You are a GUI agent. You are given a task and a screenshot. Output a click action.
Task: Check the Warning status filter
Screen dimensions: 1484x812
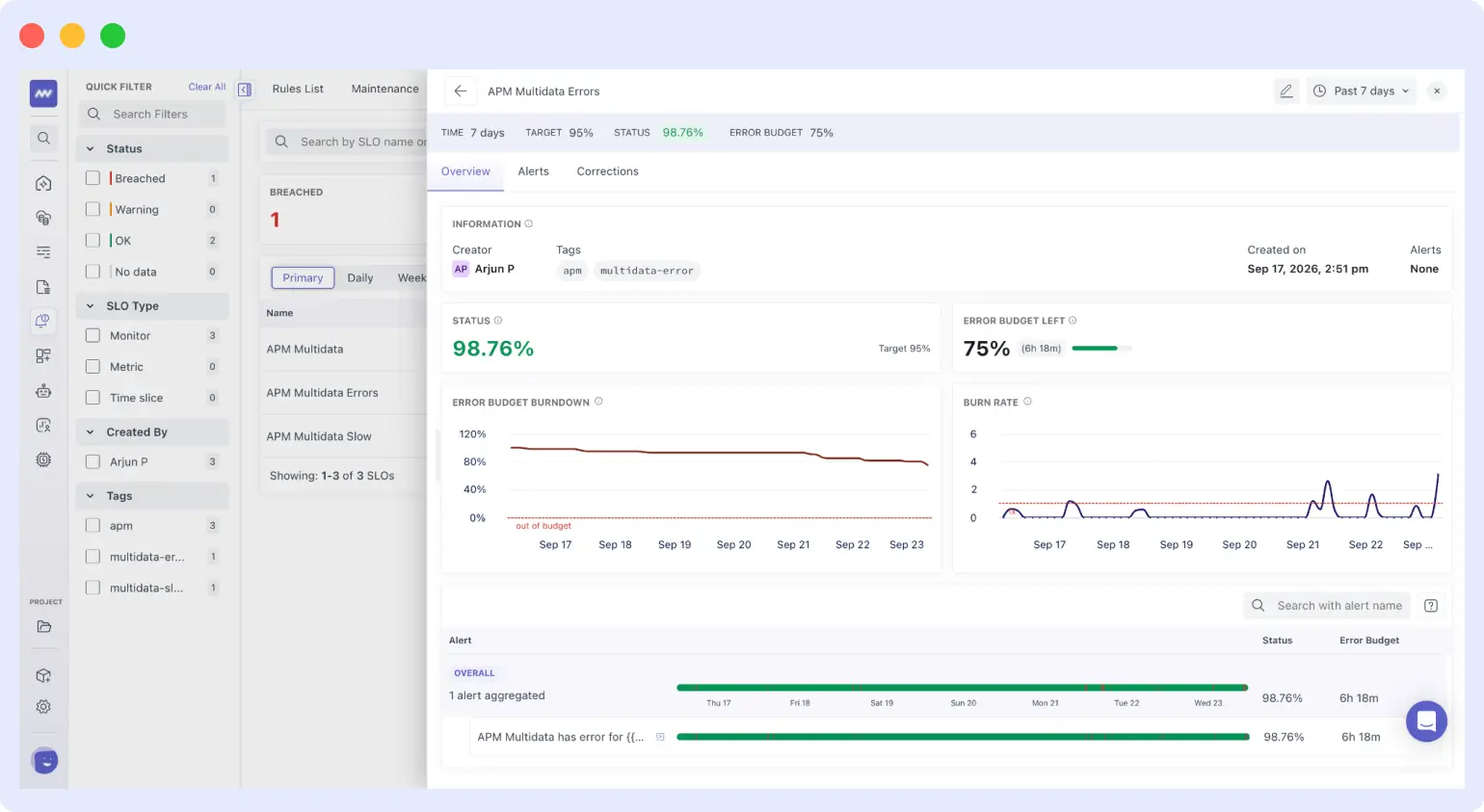pyautogui.click(x=93, y=209)
